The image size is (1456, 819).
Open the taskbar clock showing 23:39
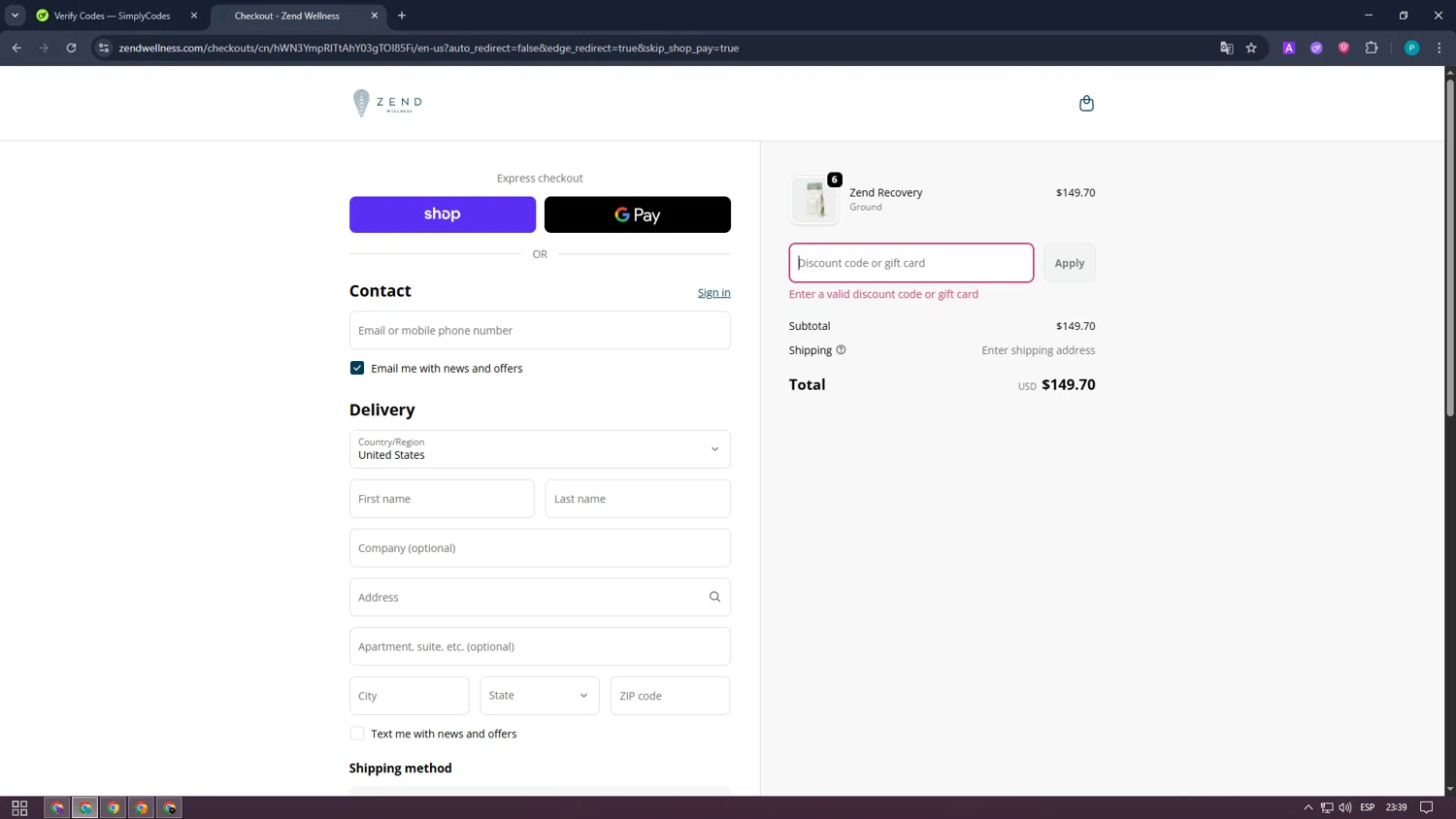pyautogui.click(x=1396, y=807)
